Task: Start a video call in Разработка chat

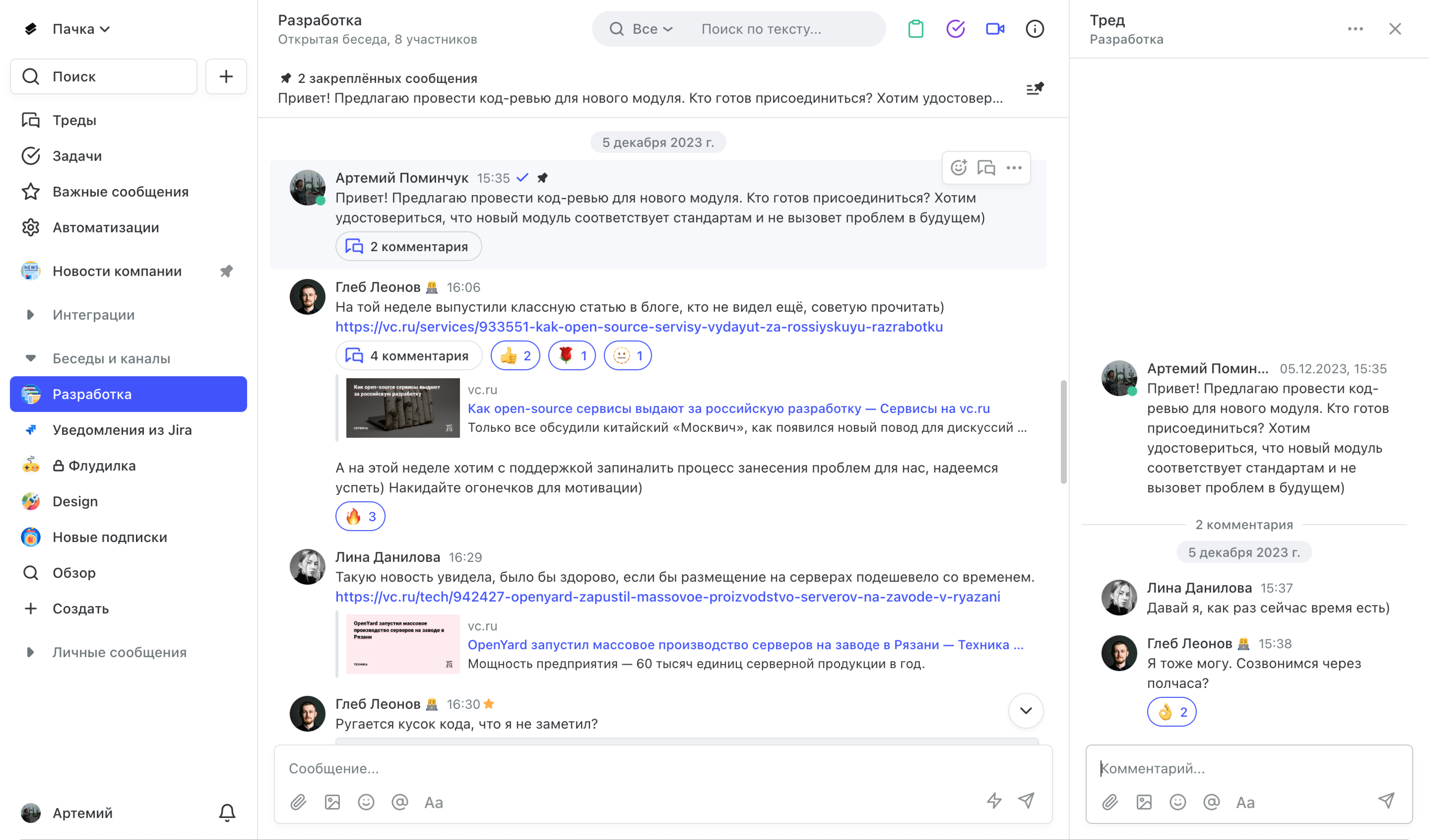Action: tap(995, 29)
